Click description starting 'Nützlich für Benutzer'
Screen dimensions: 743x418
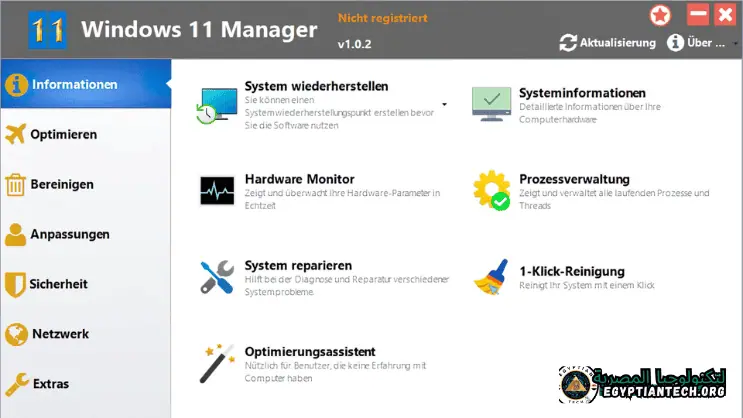coord(335,372)
